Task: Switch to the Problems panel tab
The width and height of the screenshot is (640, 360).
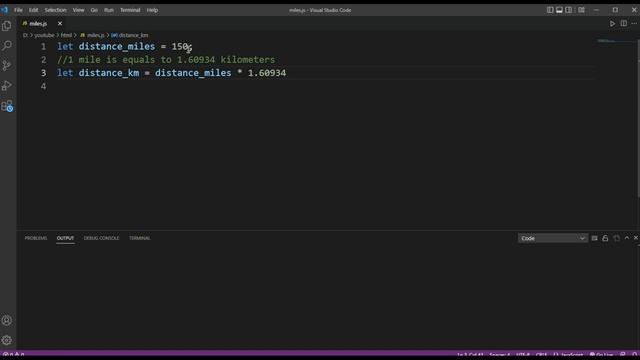Action: tap(36, 238)
